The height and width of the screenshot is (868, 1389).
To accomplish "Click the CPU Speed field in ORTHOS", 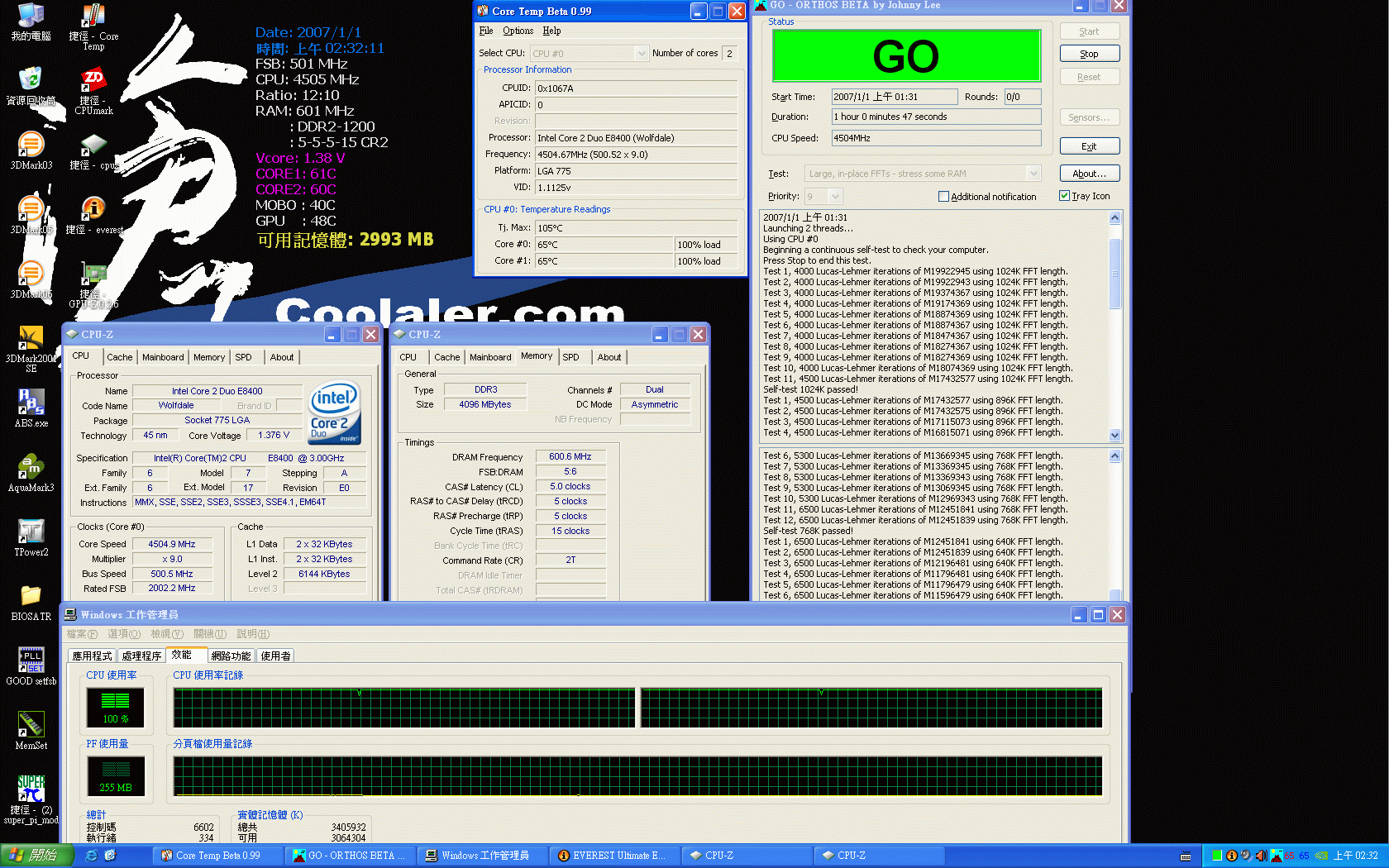I will 936,138.
